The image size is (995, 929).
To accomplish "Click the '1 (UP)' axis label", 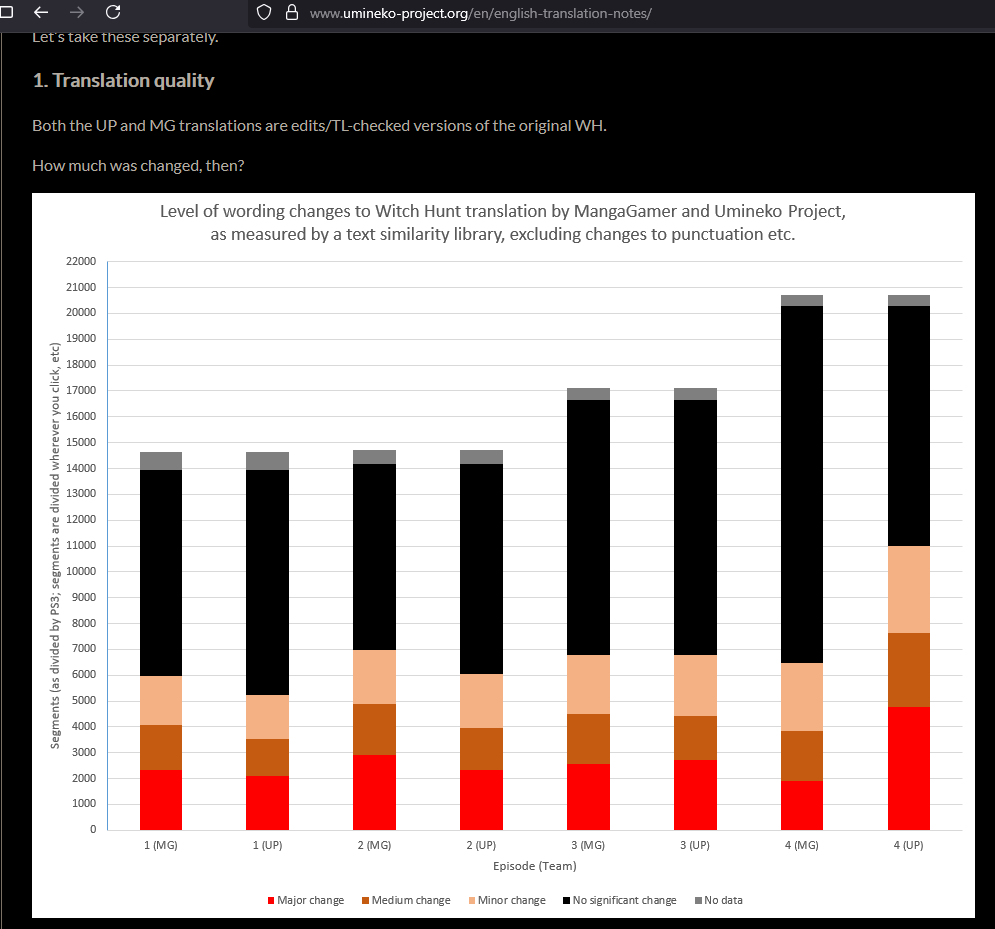I will tap(267, 845).
